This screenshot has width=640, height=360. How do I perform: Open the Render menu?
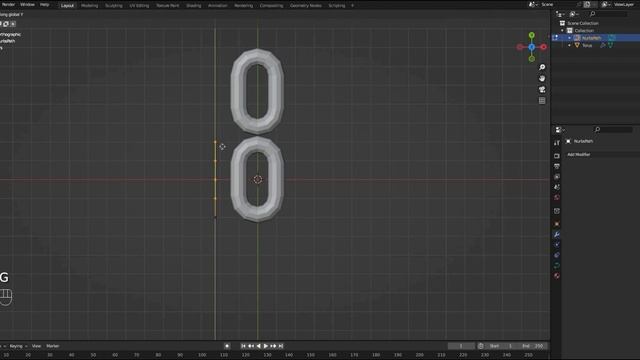click(8, 4)
